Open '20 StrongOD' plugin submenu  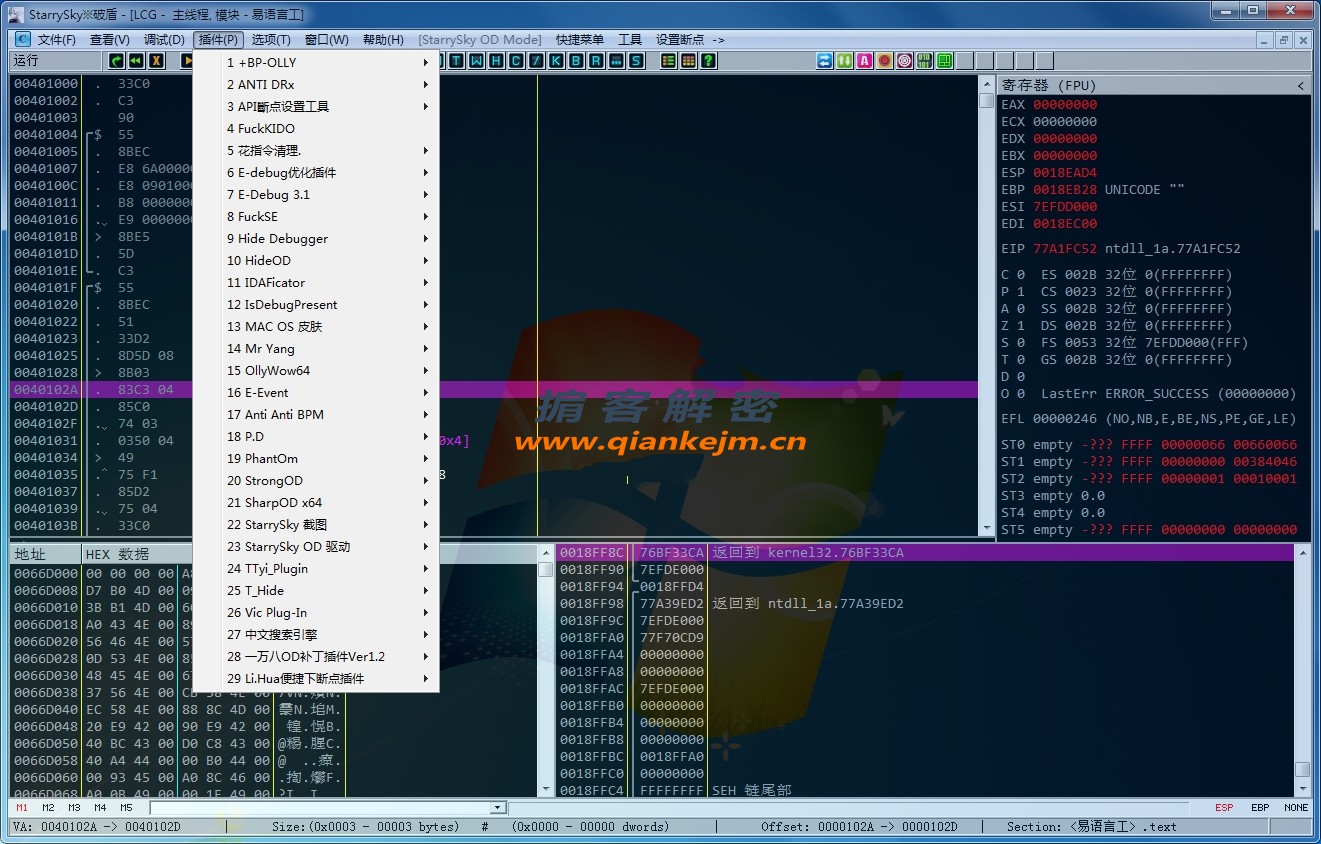(x=316, y=480)
